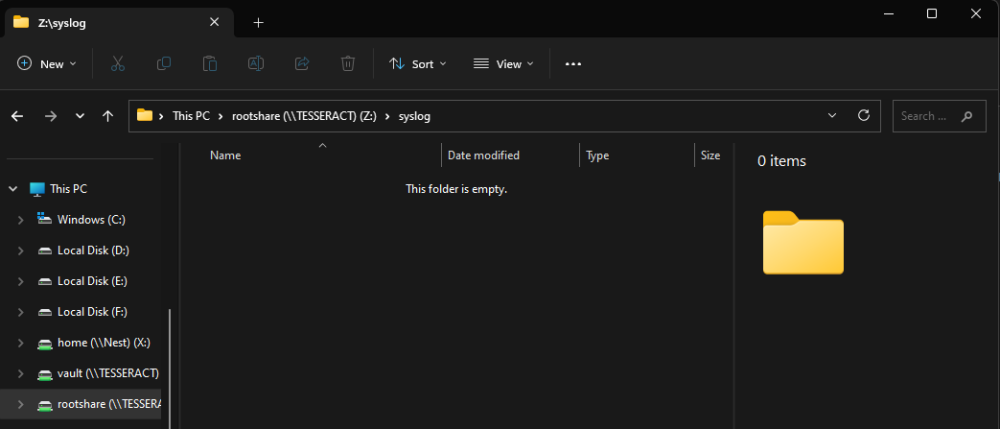This screenshot has height=429, width=1000.
Task: Expand the rootshare tree node in sidebar
Action: [21, 404]
